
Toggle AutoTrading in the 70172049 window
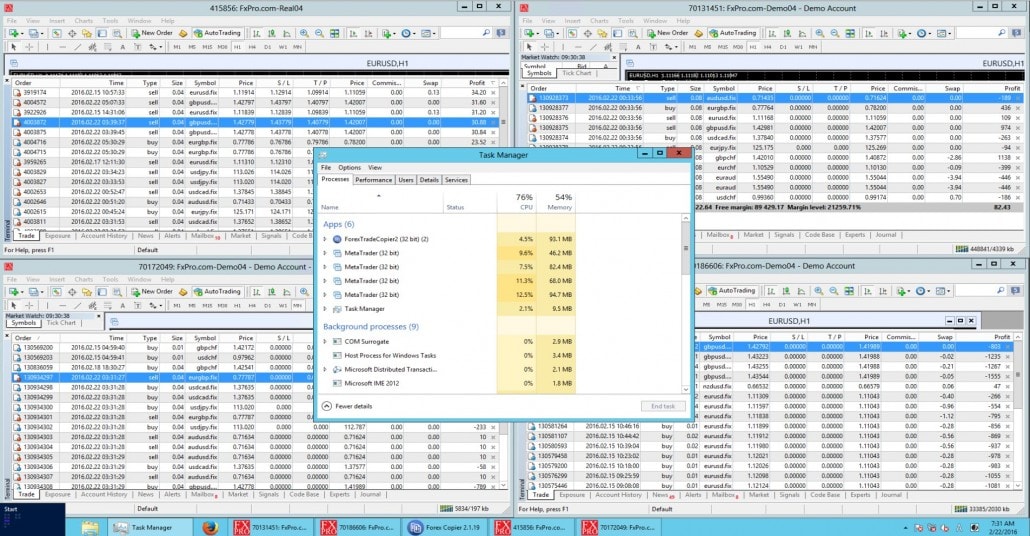pos(216,292)
